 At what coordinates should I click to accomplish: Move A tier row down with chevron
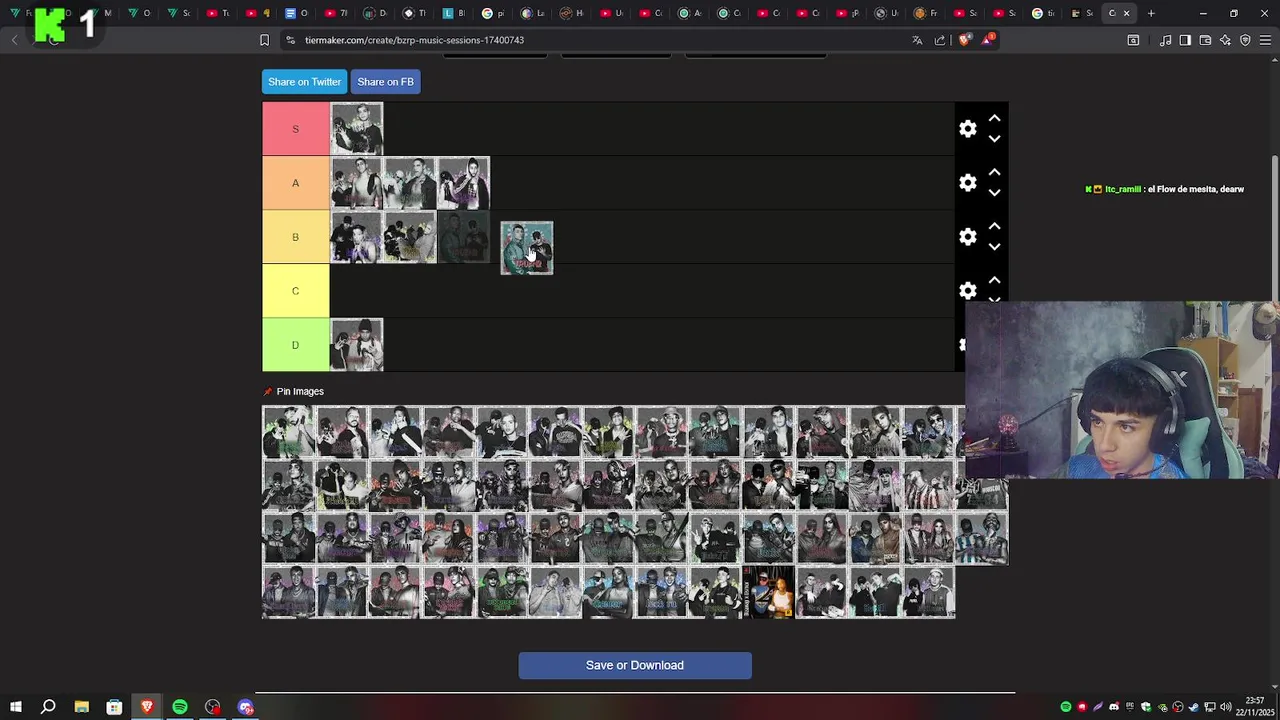994,193
